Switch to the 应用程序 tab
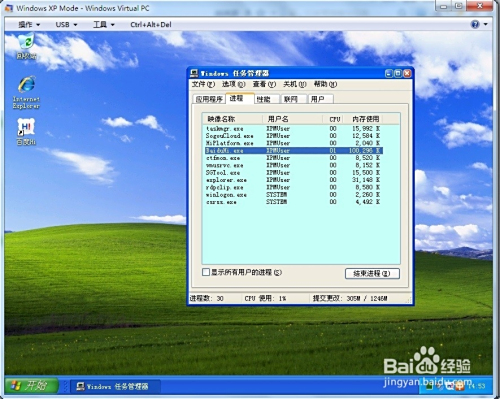500x399 pixels. point(209,99)
